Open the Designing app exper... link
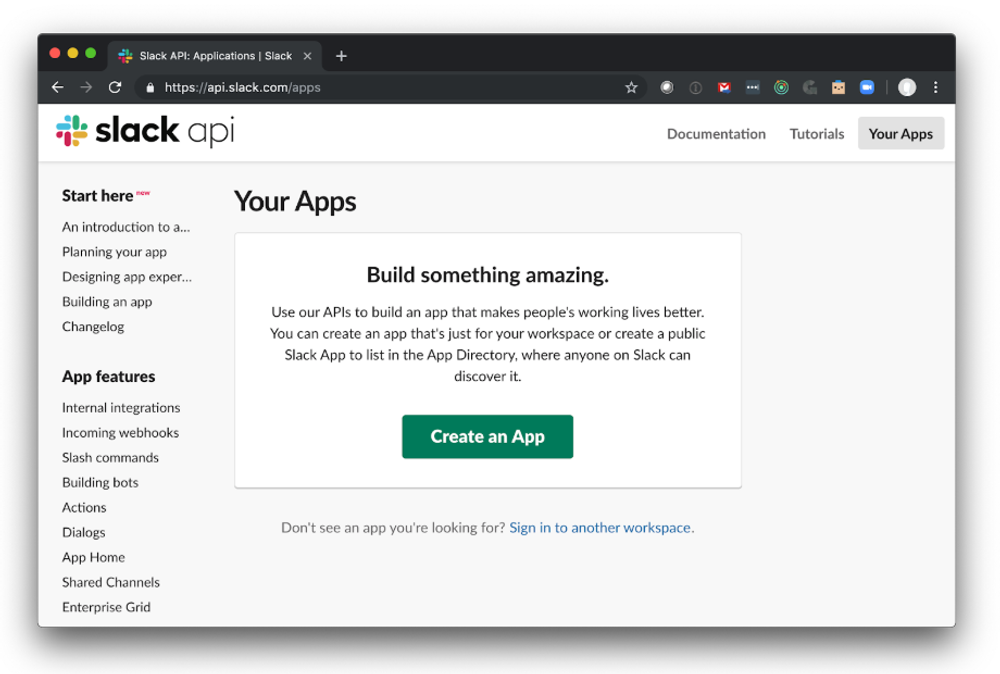The image size is (1000, 674). pyautogui.click(x=126, y=277)
